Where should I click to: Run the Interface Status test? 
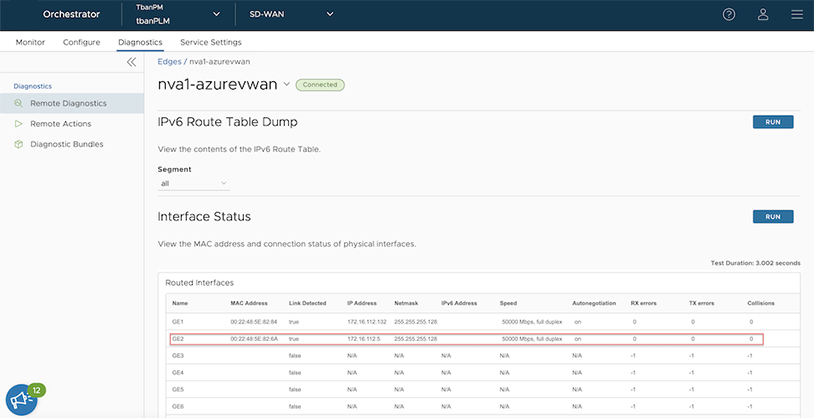[x=772, y=216]
